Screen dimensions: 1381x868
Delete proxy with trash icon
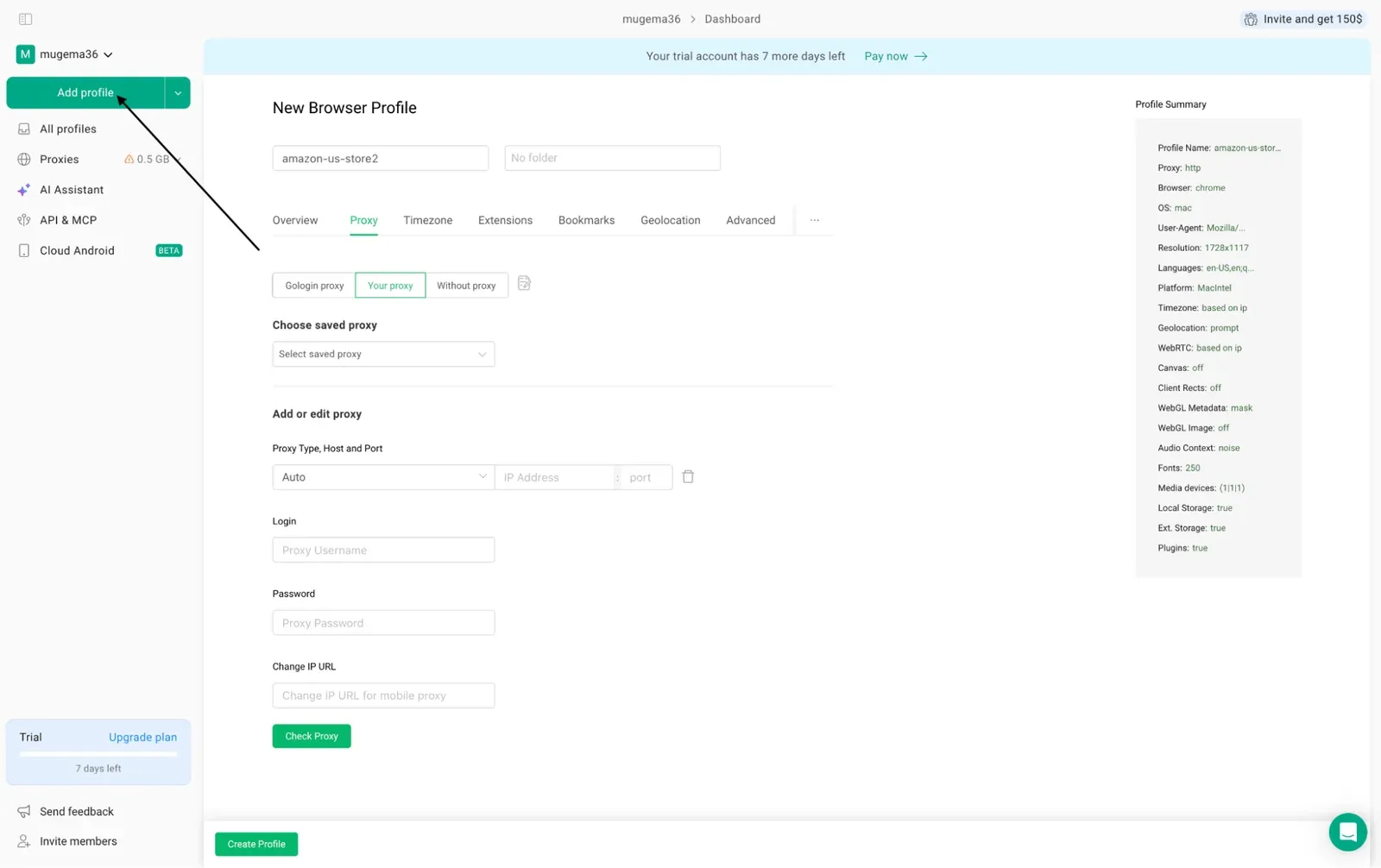point(688,476)
